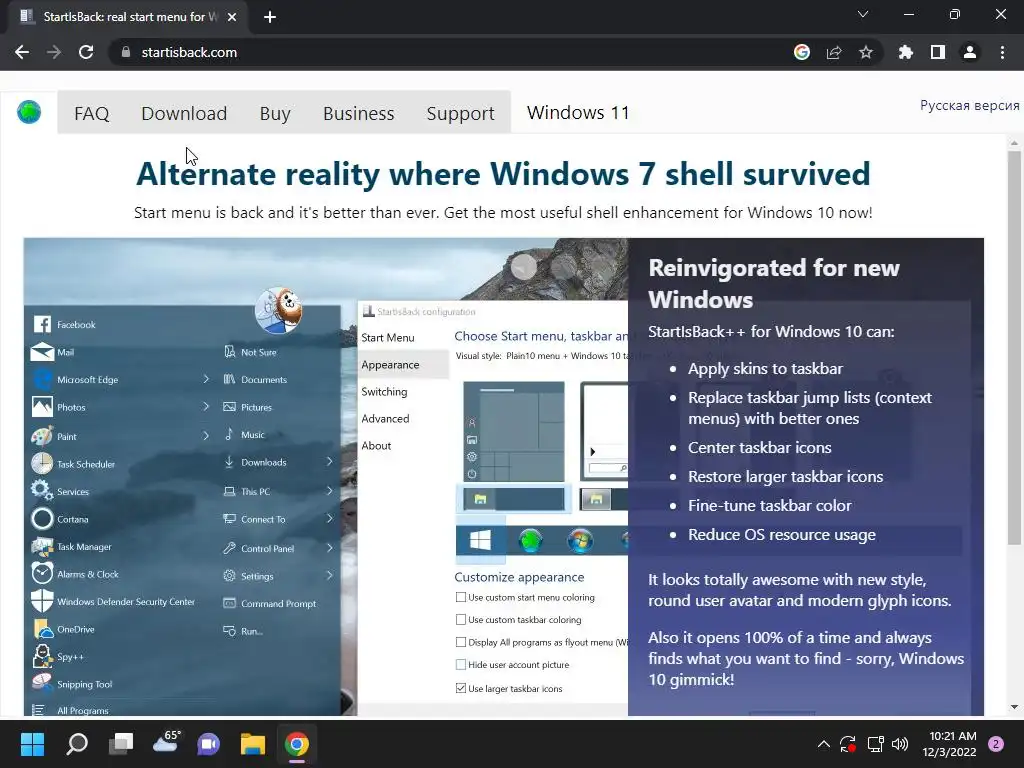
Task: Open notification badge showing 2
Action: pyautogui.click(x=996, y=744)
